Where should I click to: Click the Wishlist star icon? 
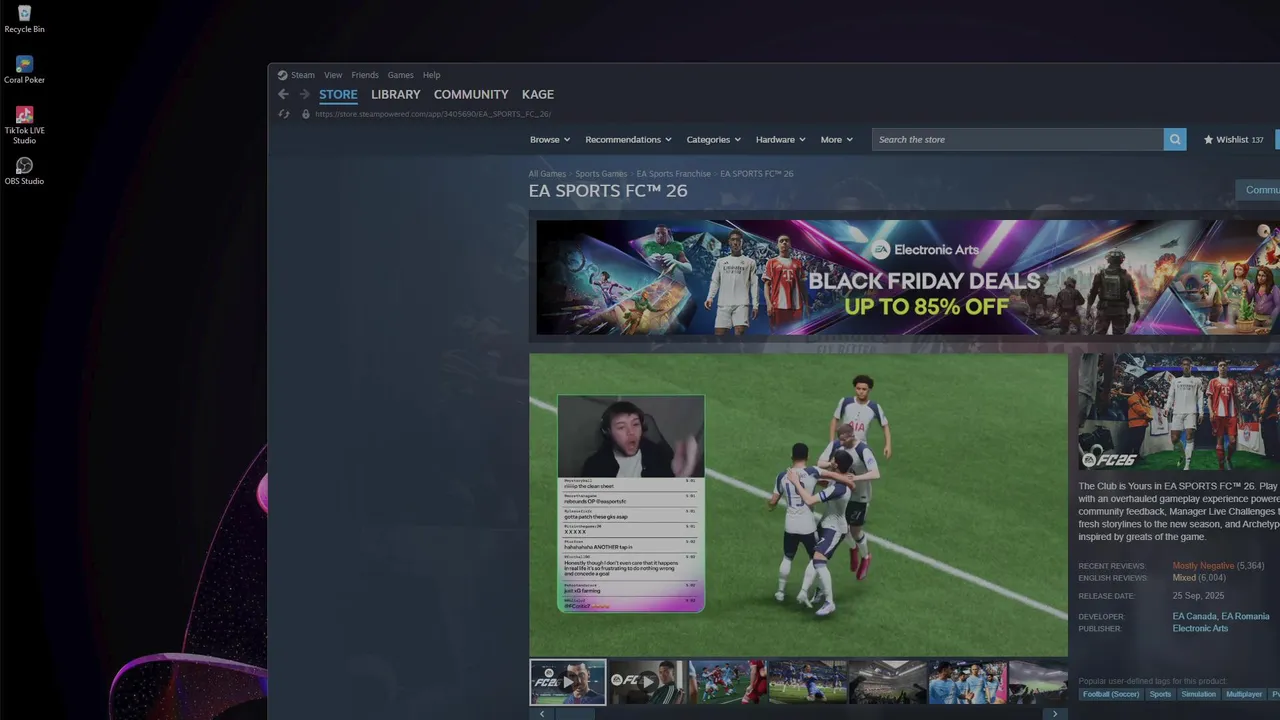point(1208,140)
